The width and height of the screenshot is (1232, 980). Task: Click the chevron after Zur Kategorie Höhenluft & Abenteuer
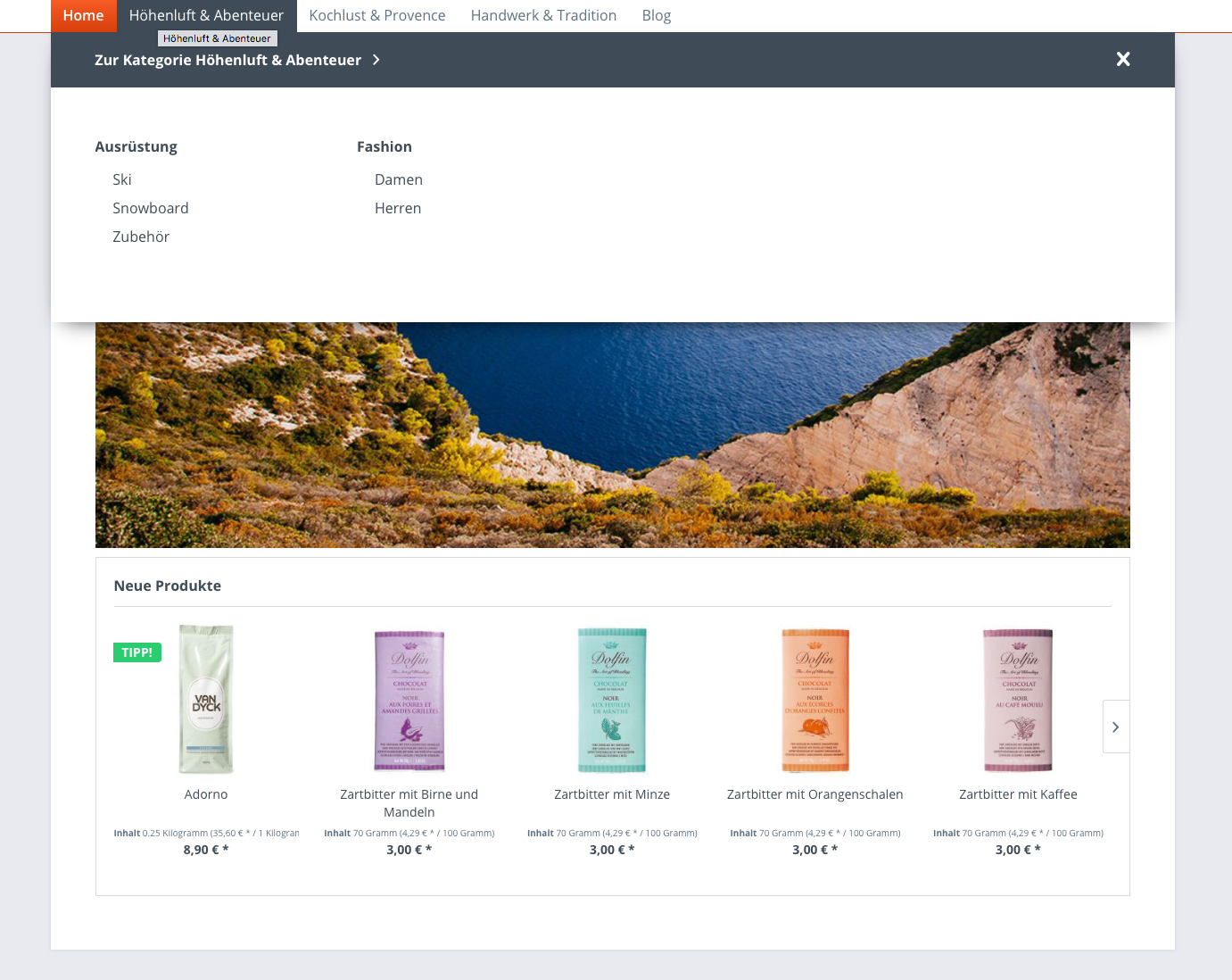pyautogui.click(x=376, y=60)
